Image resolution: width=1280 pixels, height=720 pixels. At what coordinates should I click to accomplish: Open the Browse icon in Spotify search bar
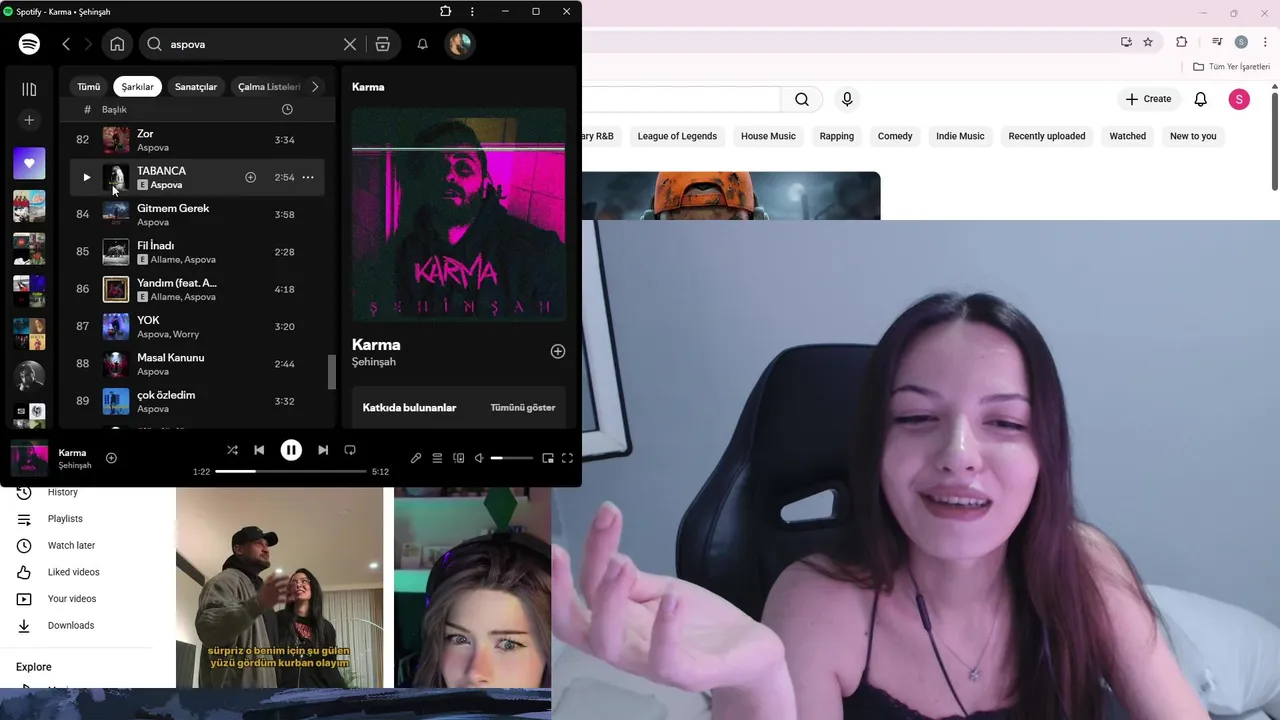(382, 44)
